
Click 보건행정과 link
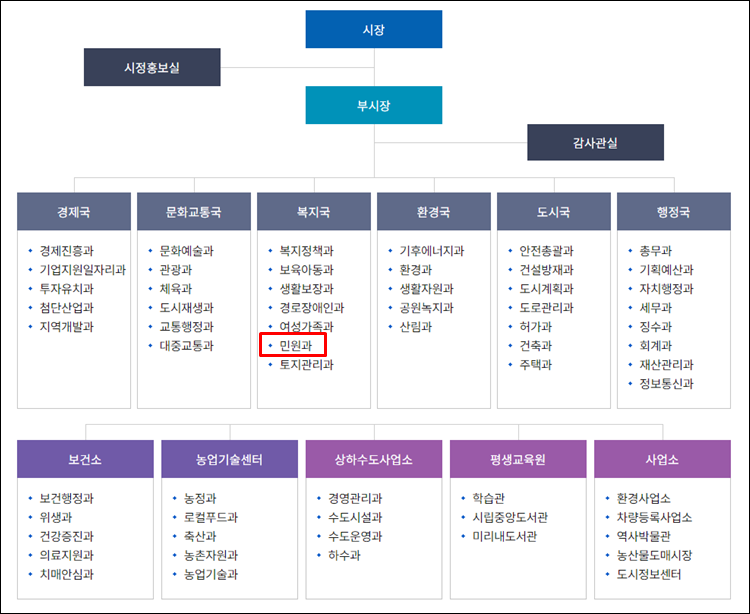pyautogui.click(x=66, y=498)
